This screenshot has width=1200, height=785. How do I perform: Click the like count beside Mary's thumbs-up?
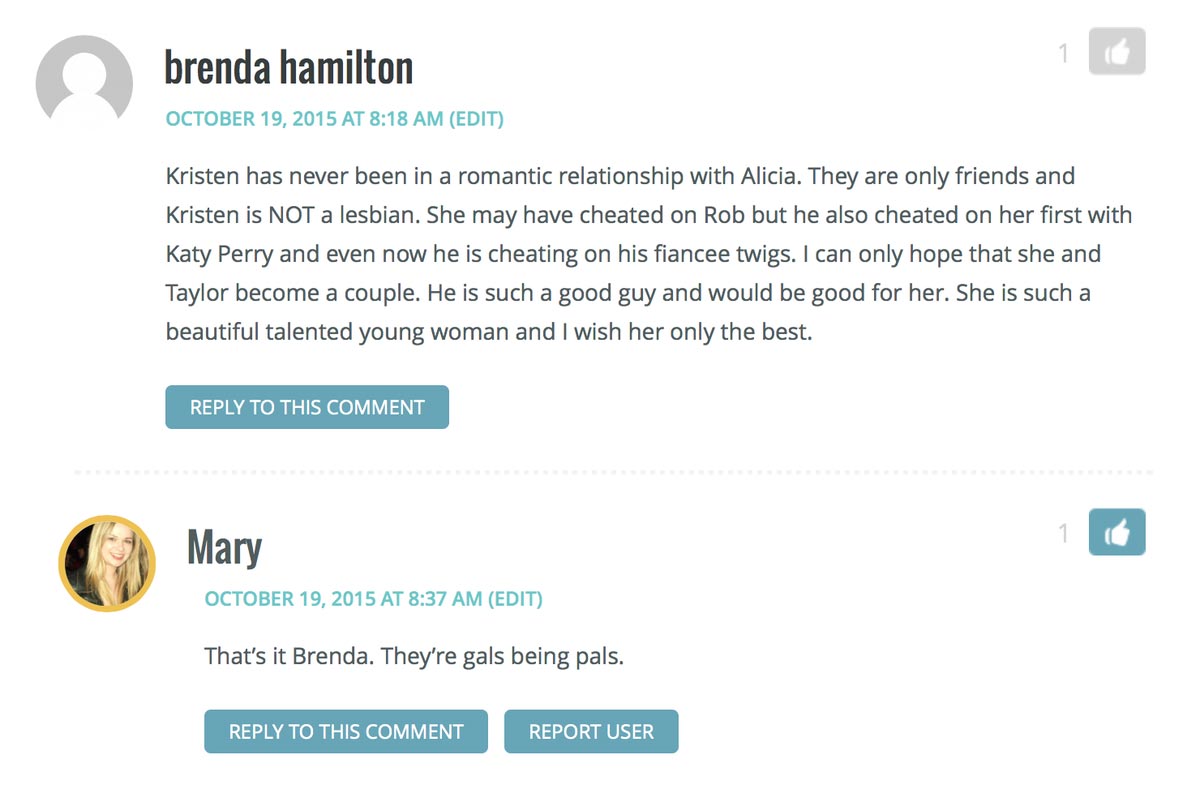[x=1064, y=534]
